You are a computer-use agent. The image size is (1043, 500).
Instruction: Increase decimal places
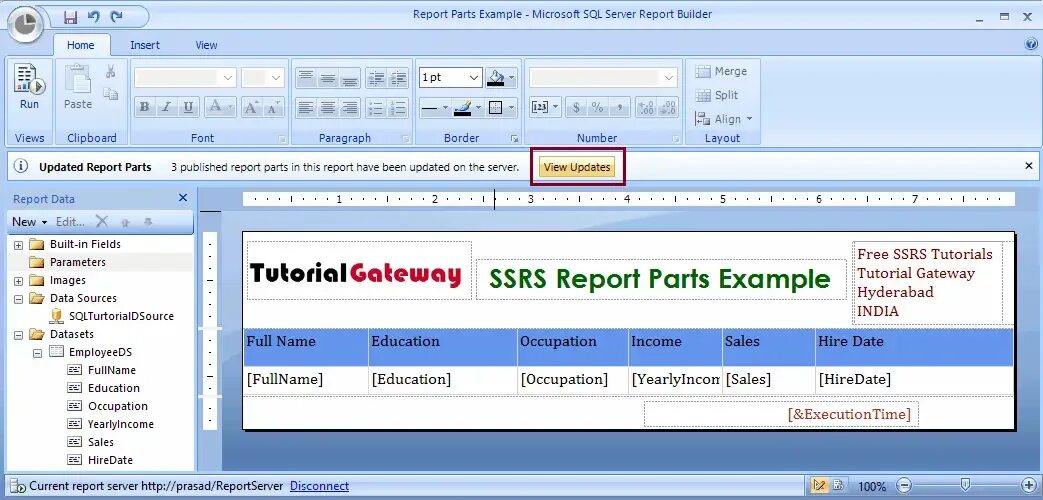coord(646,107)
